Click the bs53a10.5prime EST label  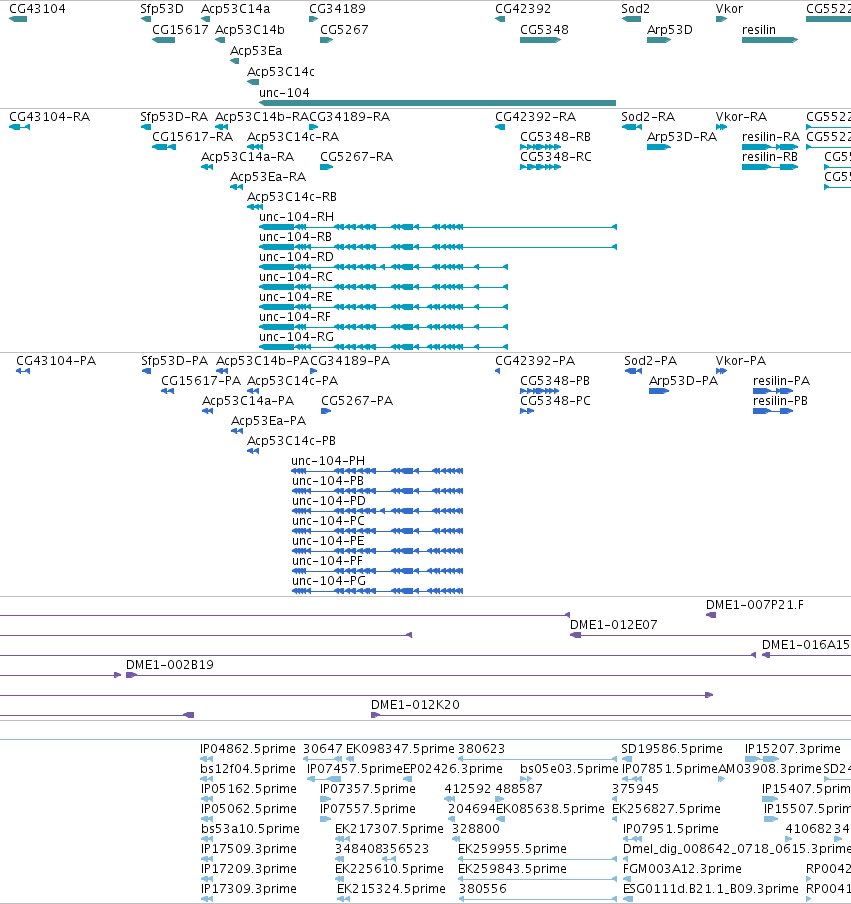pos(250,828)
